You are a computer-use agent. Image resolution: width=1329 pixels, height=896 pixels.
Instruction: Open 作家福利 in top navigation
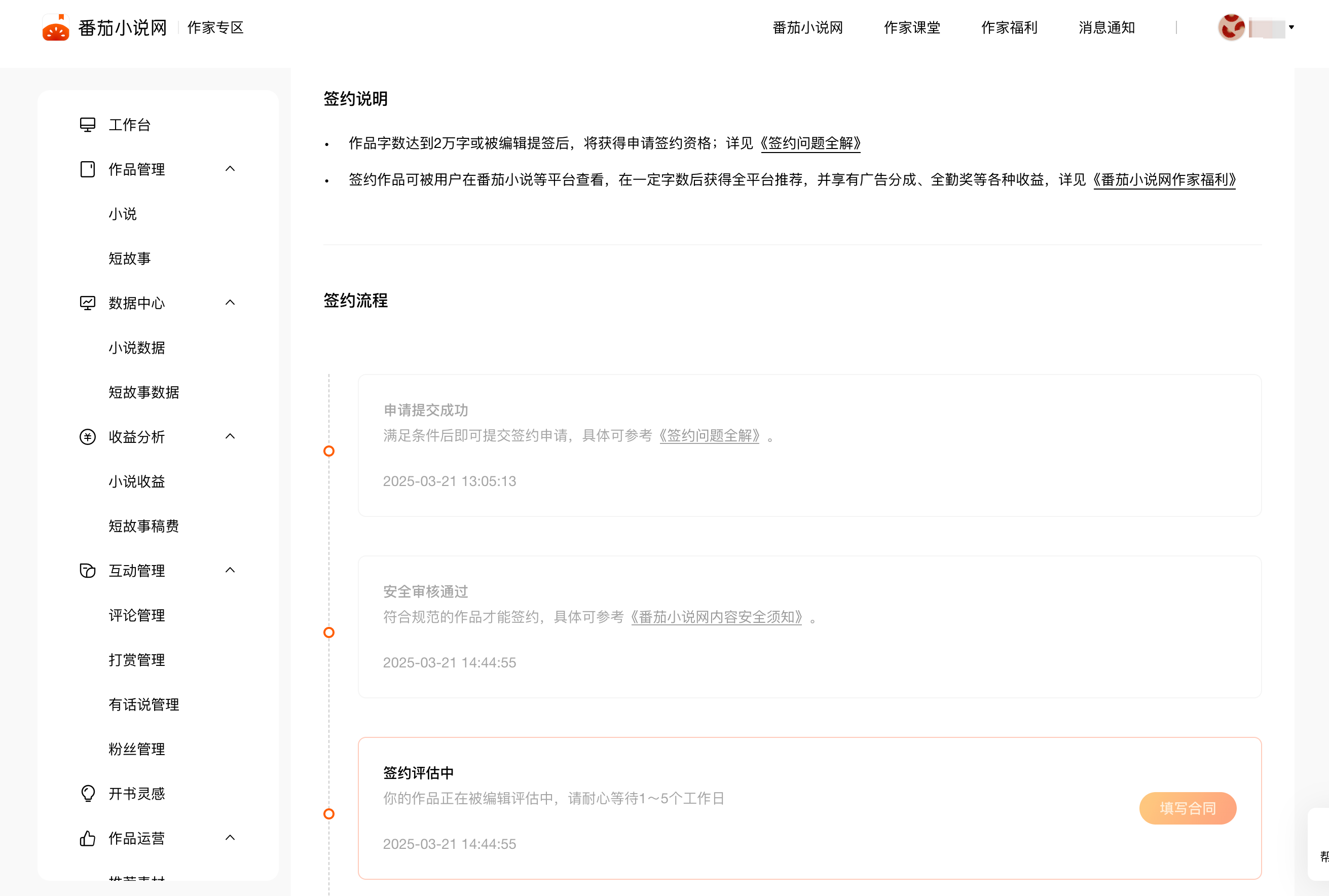pos(1009,27)
